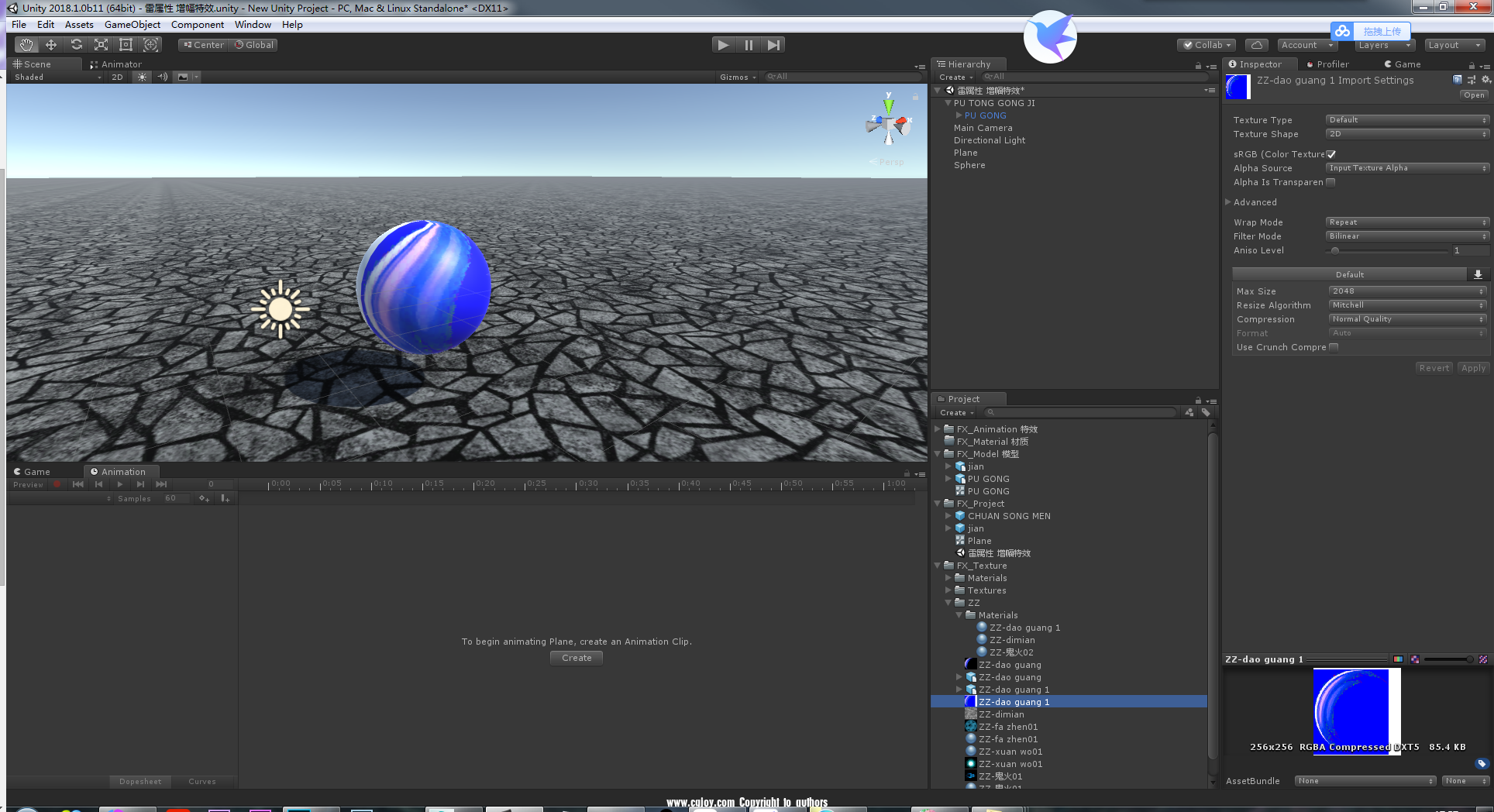Click the Add keyframe icon
1494x812 pixels.
pos(204,499)
